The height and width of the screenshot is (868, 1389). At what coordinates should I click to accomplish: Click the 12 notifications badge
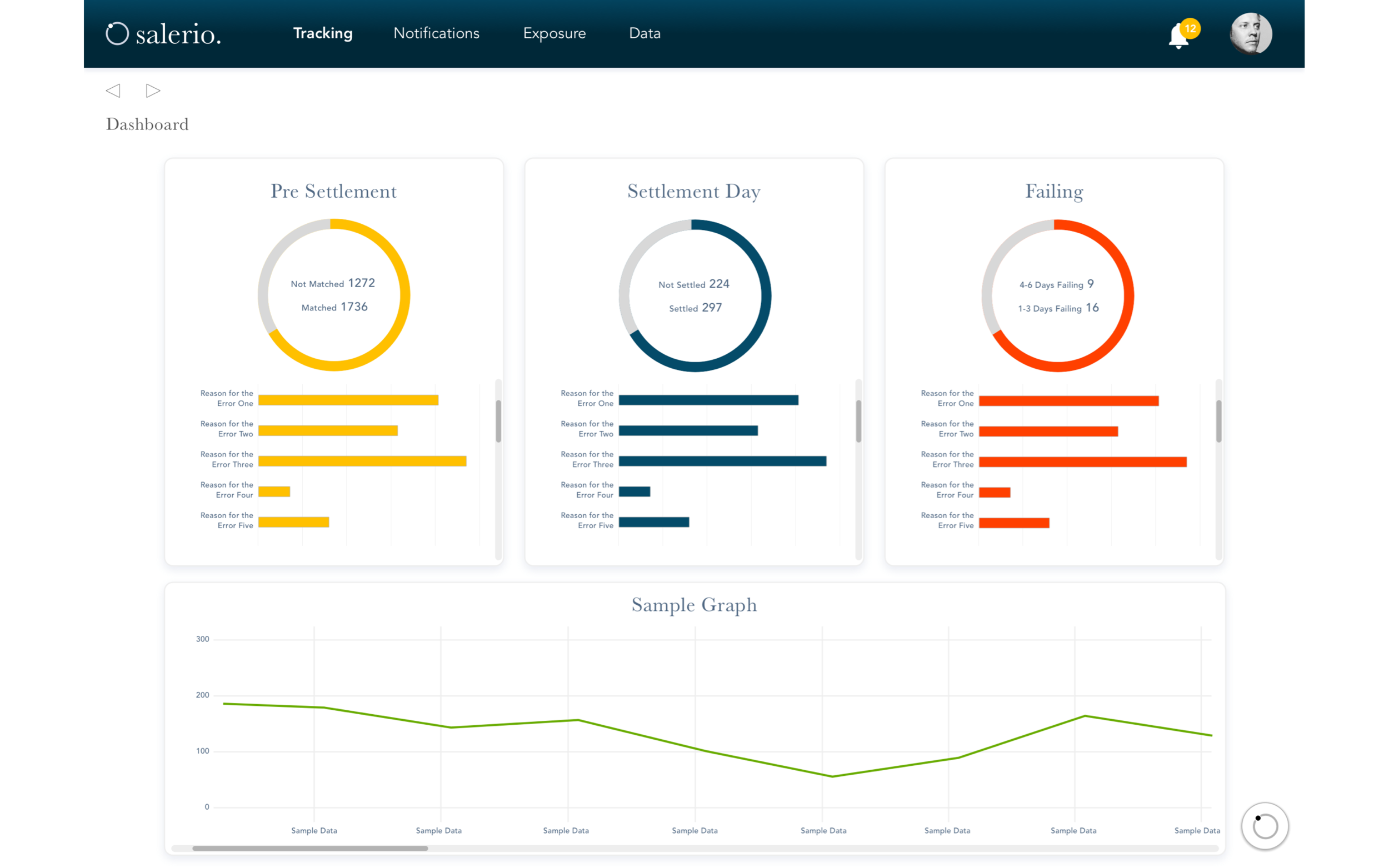tap(1190, 28)
